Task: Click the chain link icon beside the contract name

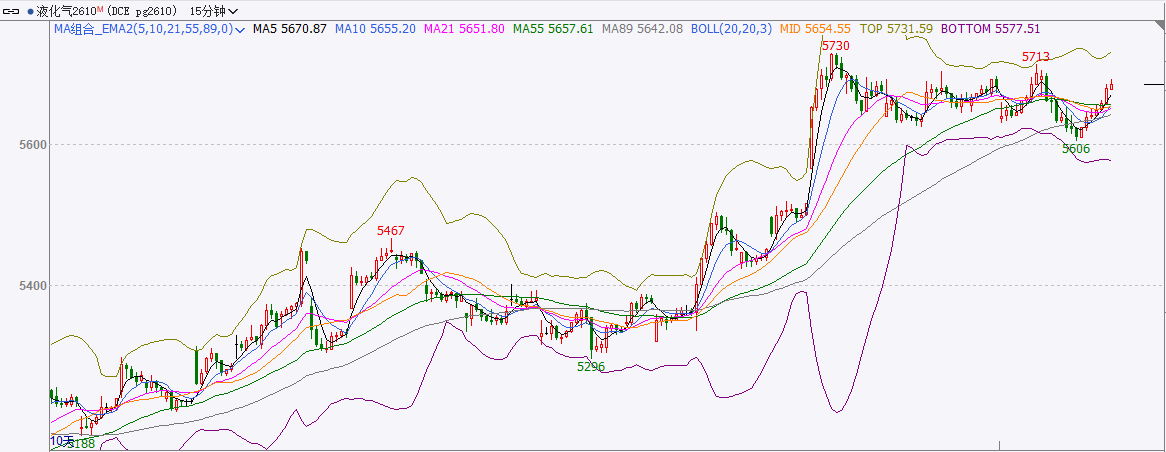Action: [12, 11]
